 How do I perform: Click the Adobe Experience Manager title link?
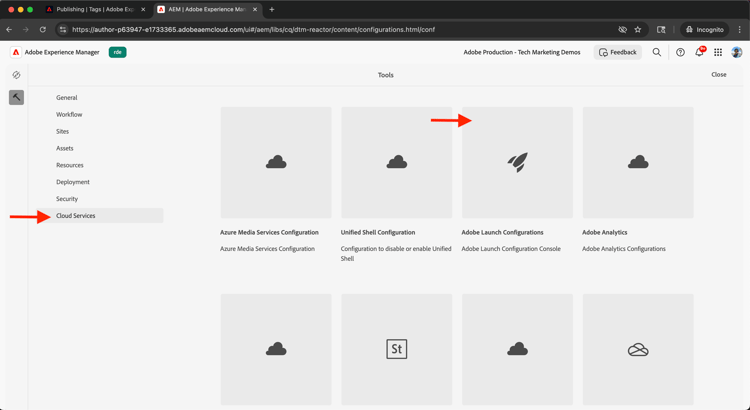pyautogui.click(x=62, y=52)
